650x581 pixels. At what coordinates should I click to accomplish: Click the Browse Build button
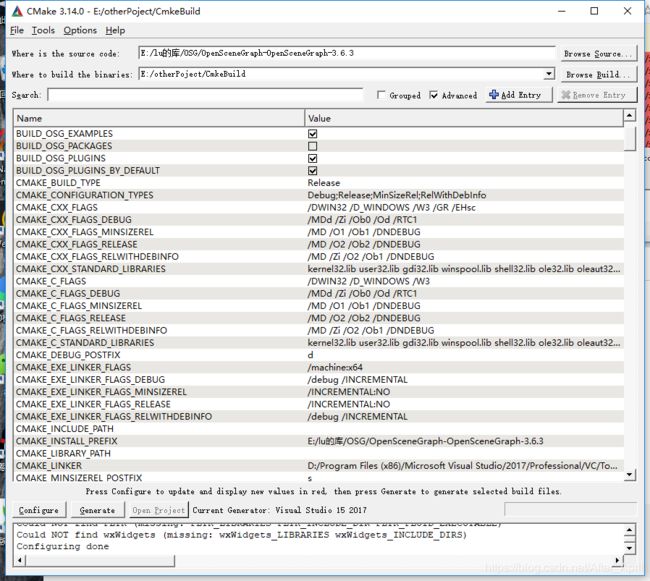599,75
